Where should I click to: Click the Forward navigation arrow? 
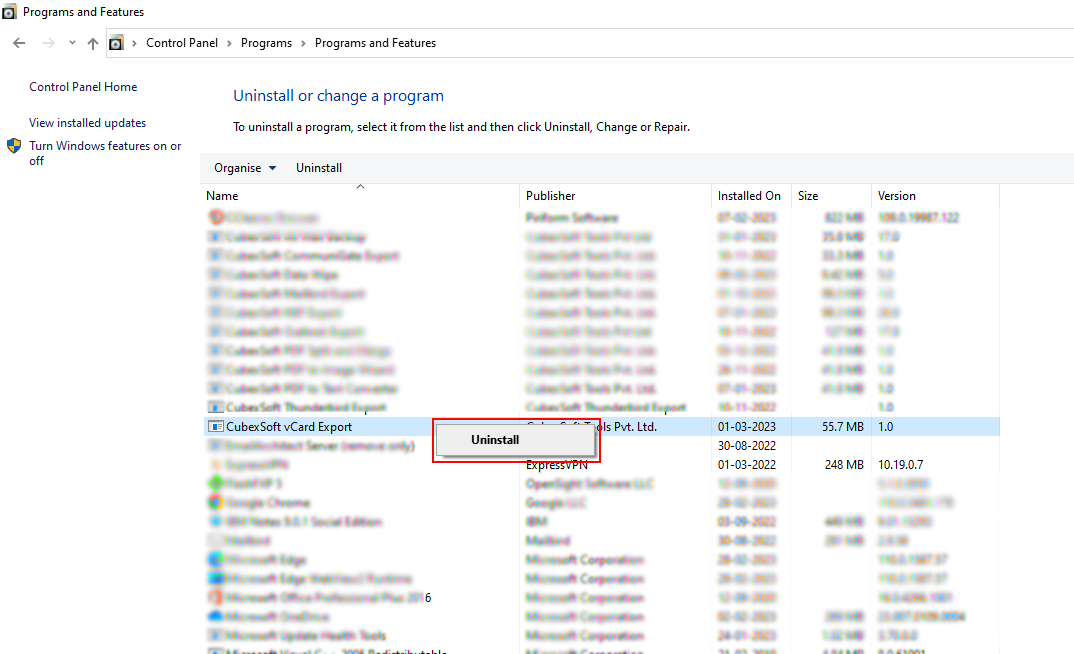point(49,43)
